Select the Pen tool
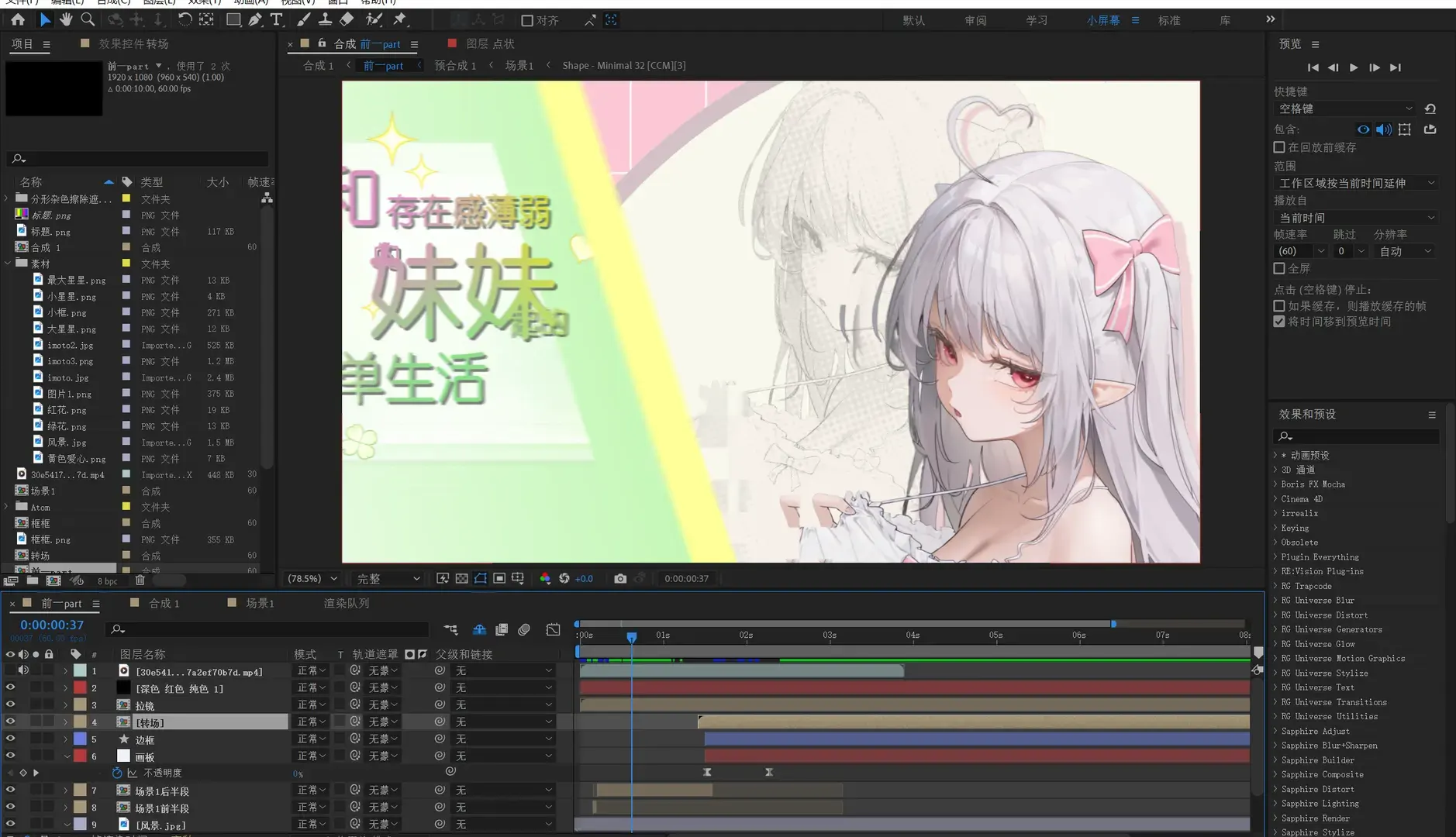The height and width of the screenshot is (837, 1456). 255,19
